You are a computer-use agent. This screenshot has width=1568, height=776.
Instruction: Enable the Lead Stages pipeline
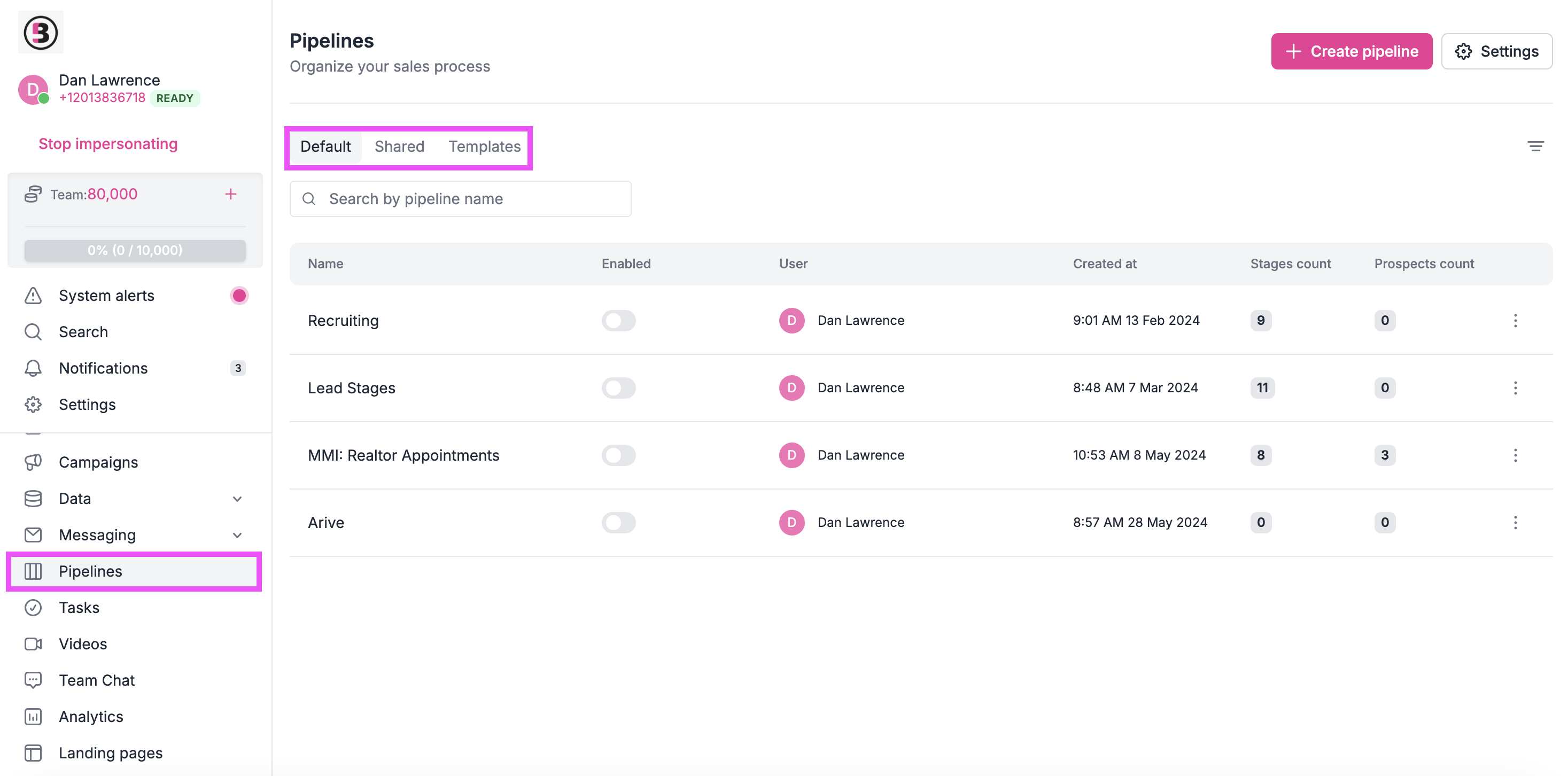point(619,387)
